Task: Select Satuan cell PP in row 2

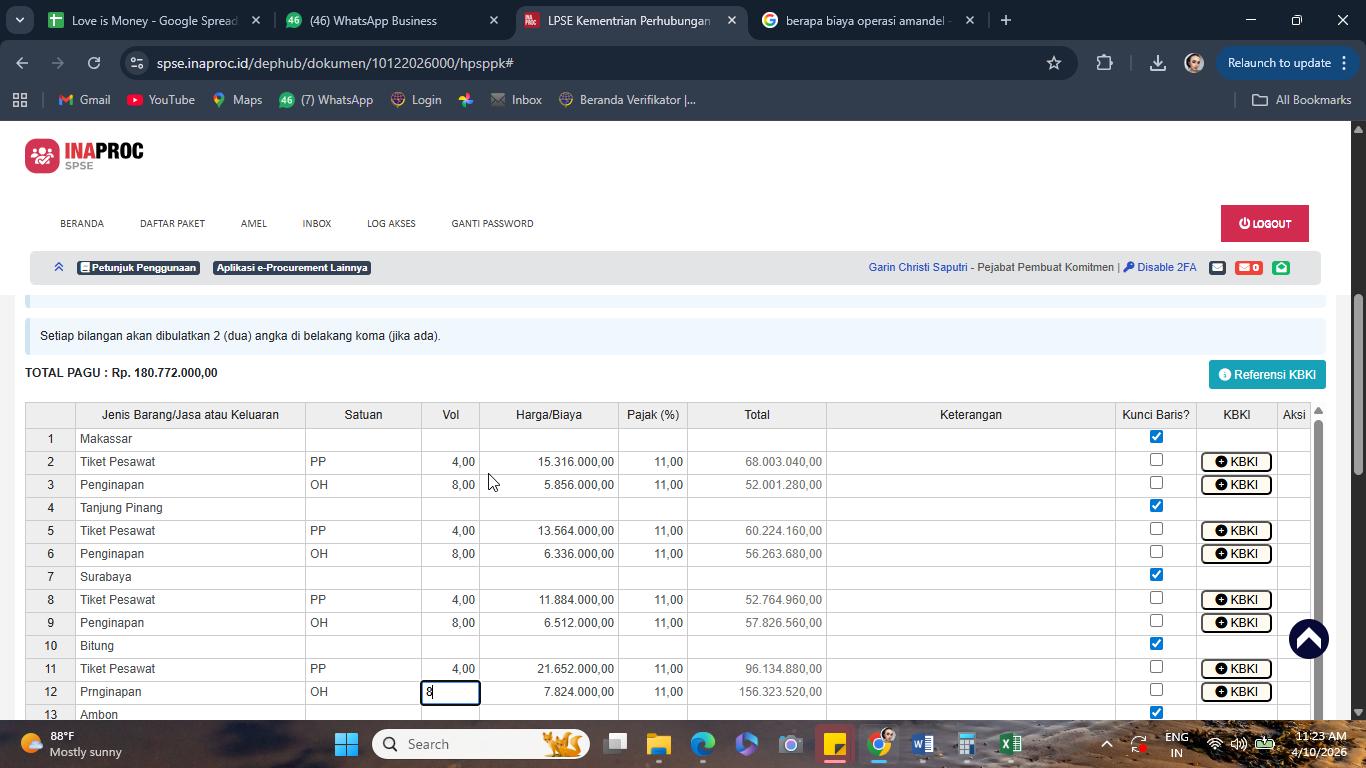Action: [x=363, y=462]
